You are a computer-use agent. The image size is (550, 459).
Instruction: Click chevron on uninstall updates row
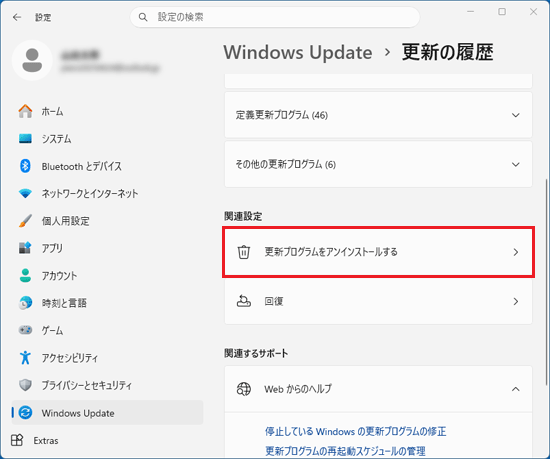(515, 252)
